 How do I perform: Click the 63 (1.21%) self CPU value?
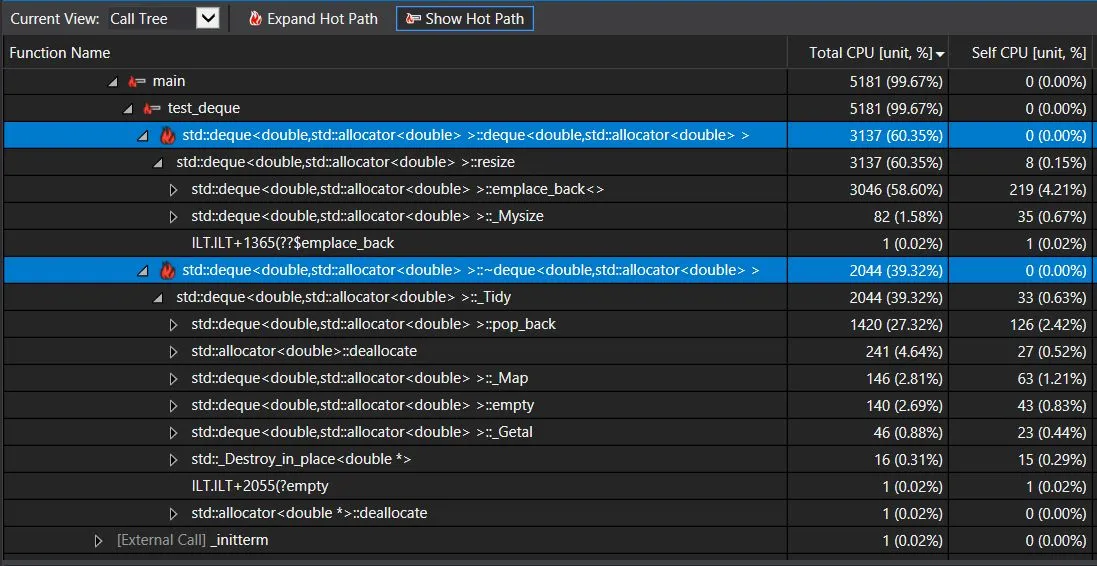pyautogui.click(x=1054, y=378)
